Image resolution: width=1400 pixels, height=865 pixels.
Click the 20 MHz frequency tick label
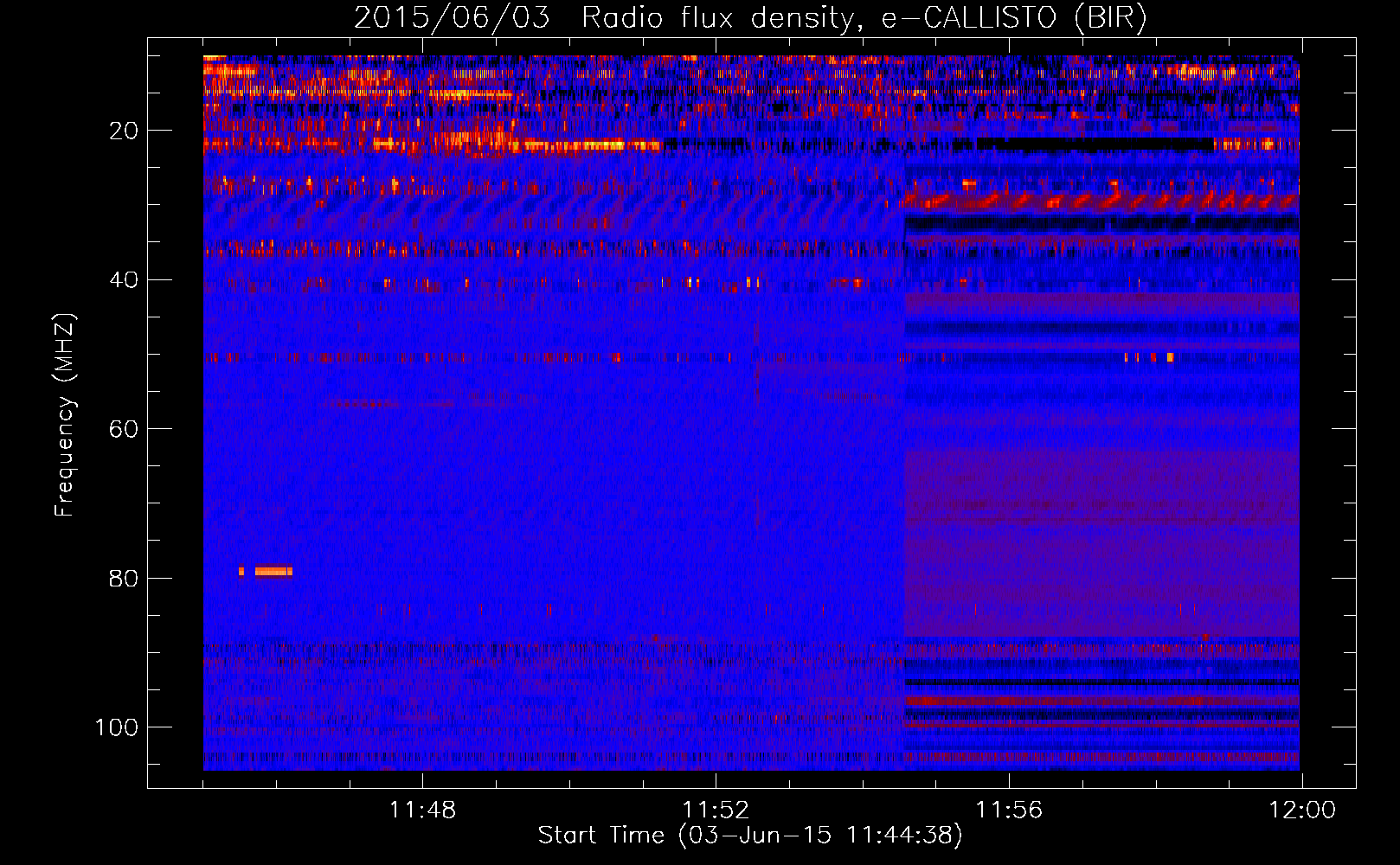pos(124,131)
